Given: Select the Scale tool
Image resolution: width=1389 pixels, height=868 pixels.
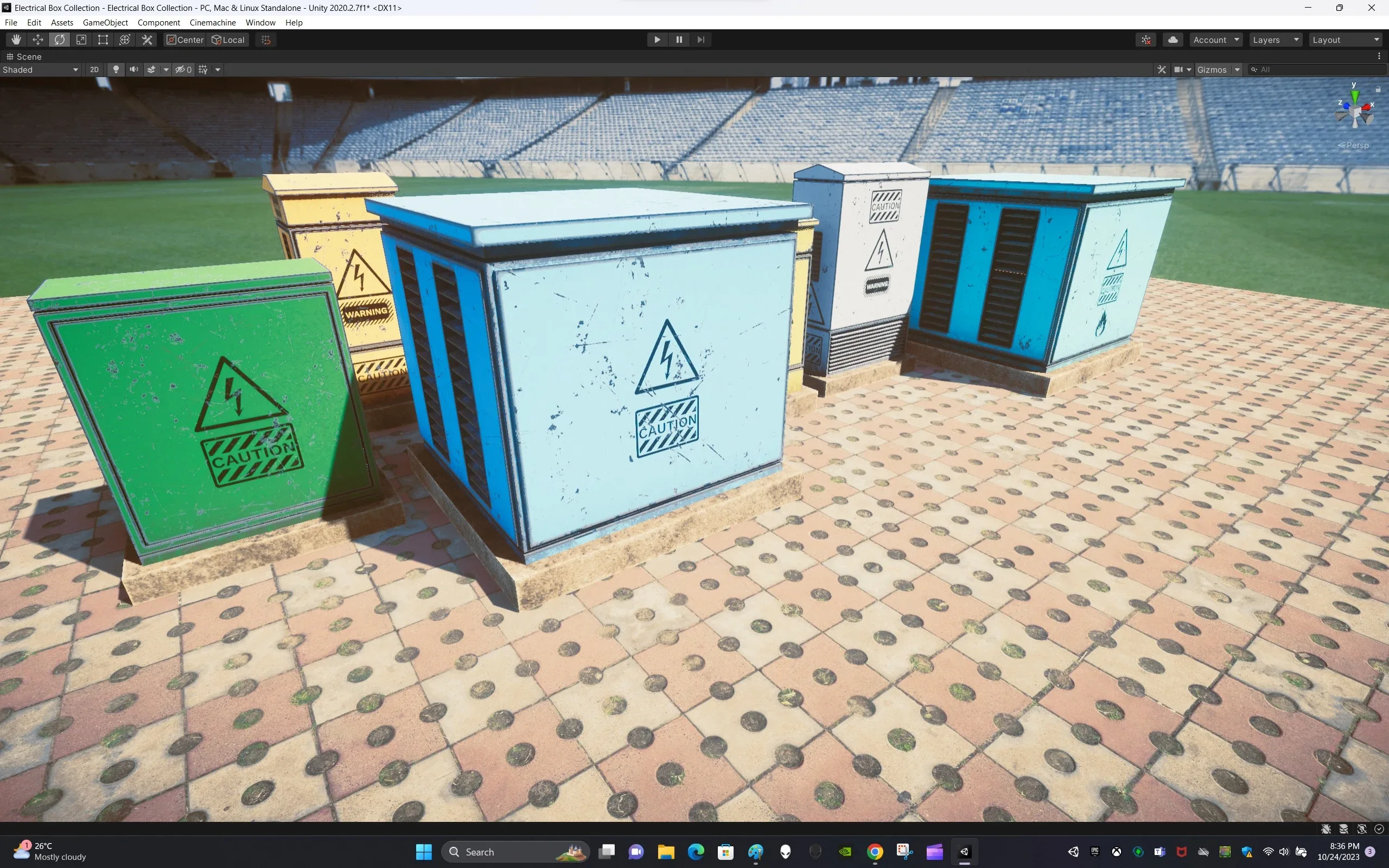Looking at the screenshot, I should (x=81, y=40).
